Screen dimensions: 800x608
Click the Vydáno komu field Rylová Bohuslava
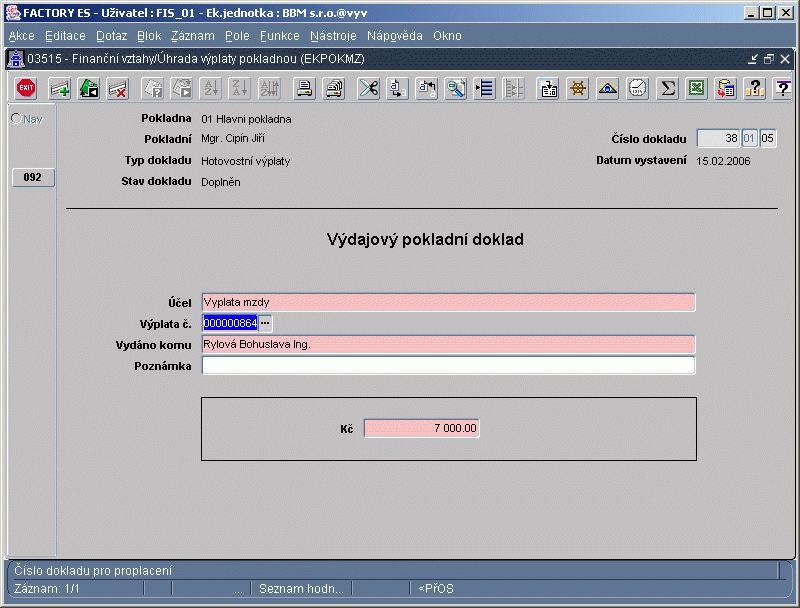point(448,344)
